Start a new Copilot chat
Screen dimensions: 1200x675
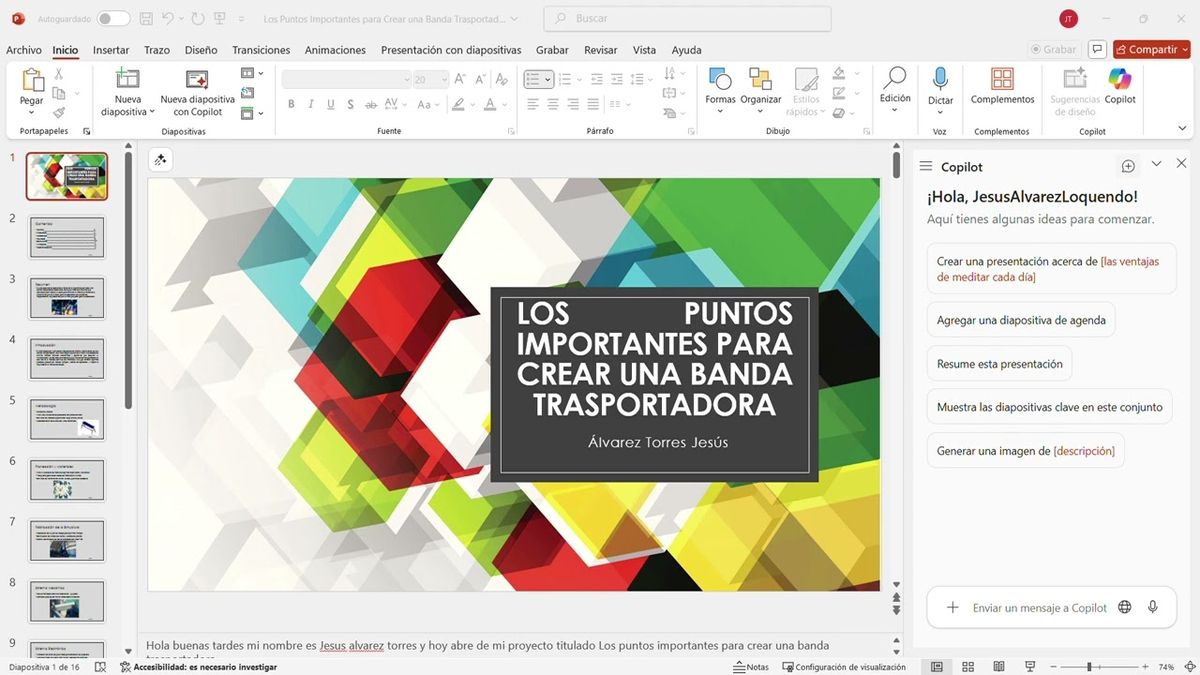1128,166
